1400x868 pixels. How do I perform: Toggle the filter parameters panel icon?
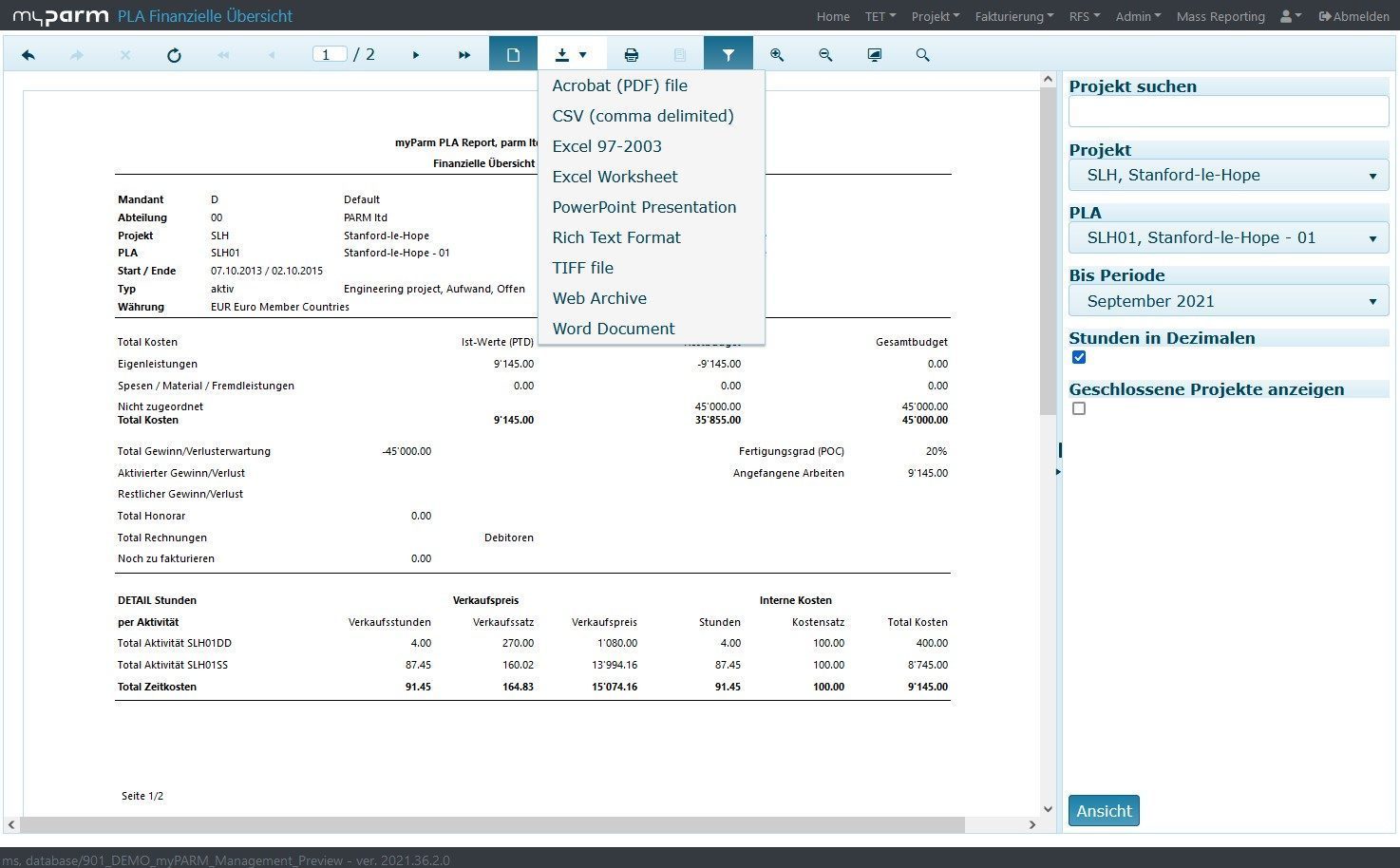(728, 55)
